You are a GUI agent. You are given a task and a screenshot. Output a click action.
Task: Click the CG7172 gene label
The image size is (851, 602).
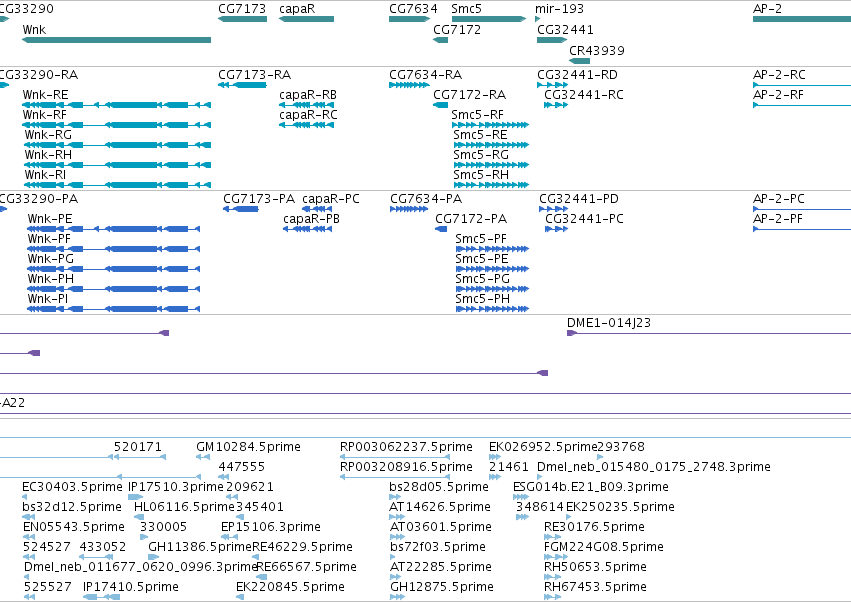tap(457, 30)
